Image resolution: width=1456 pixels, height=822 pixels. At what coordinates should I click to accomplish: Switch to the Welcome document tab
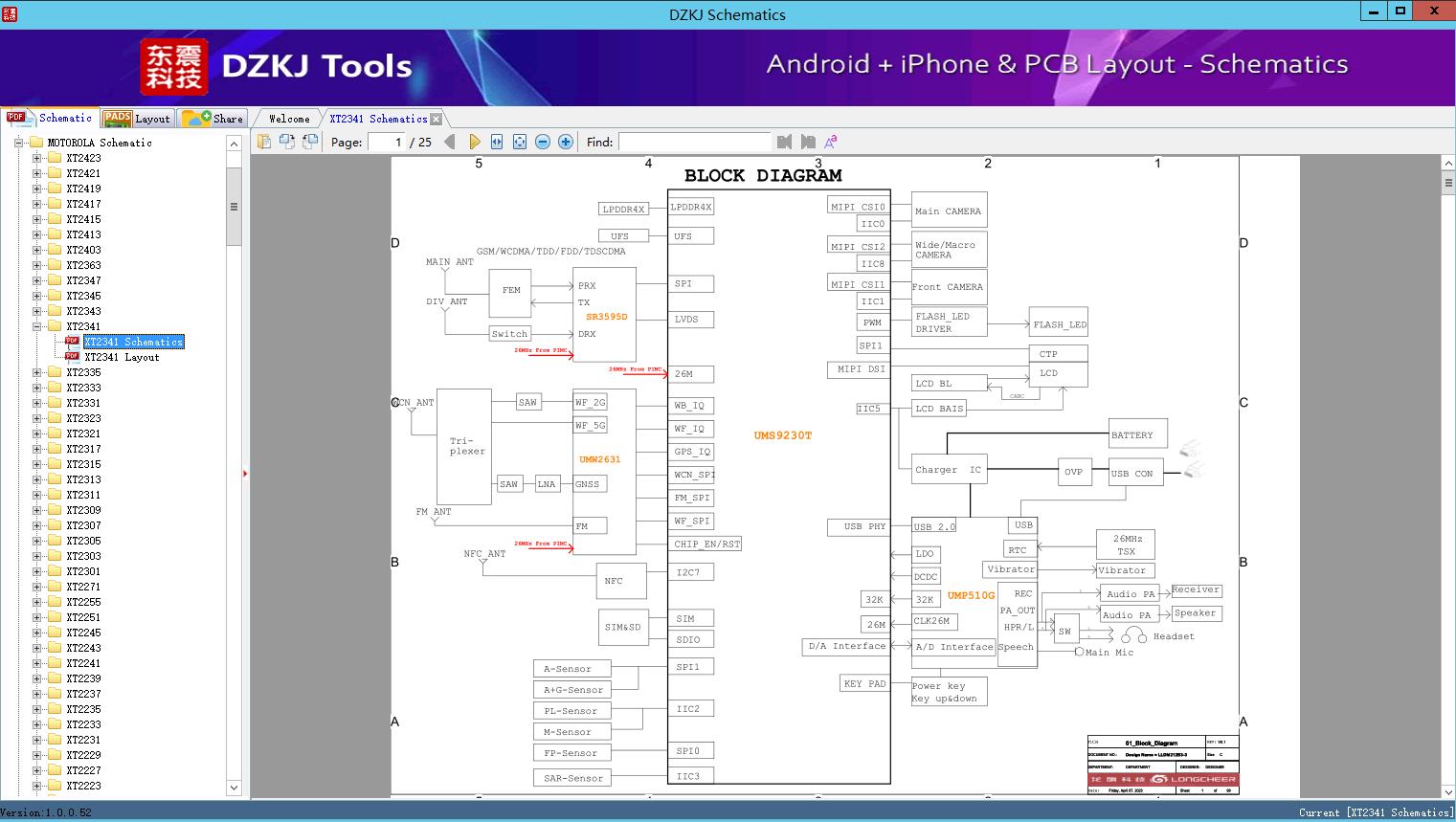coord(289,119)
